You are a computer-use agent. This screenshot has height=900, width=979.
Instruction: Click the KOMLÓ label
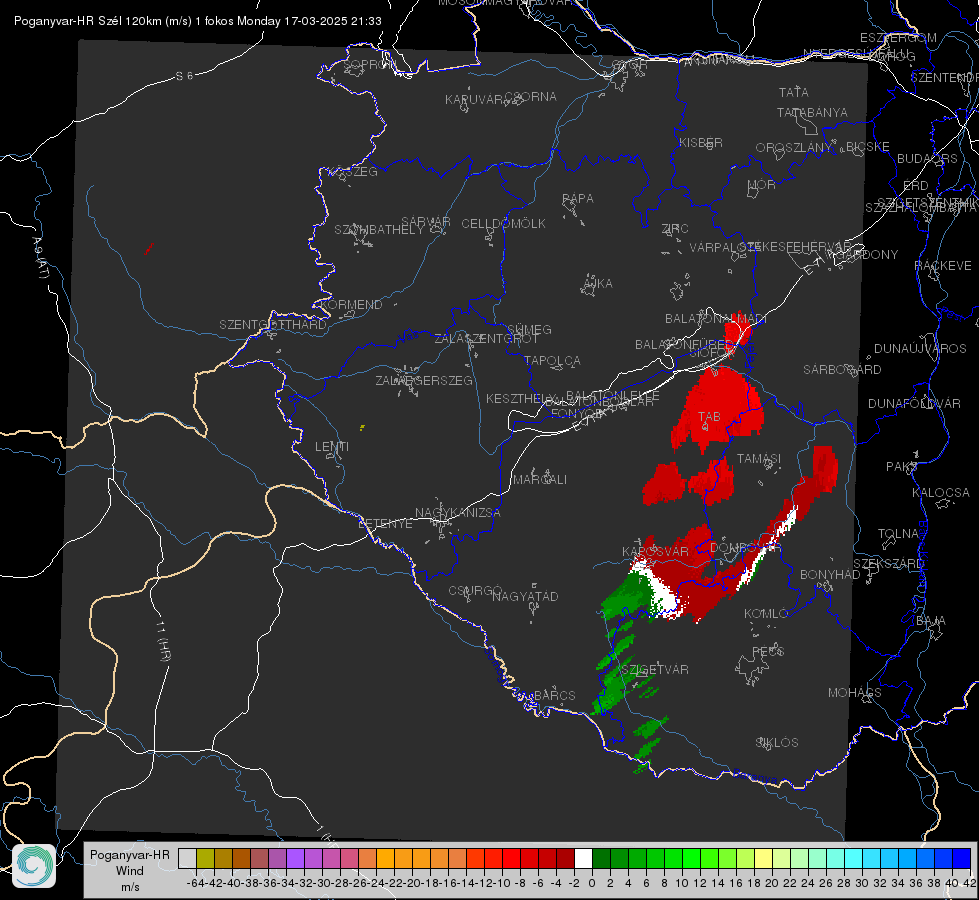pos(766,614)
